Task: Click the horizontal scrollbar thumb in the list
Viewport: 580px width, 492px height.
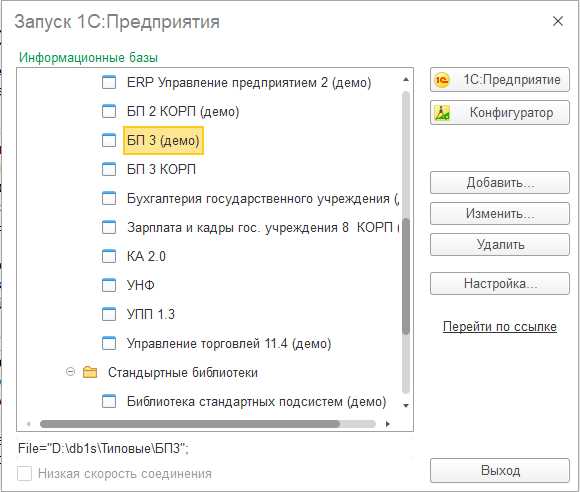Action: click(x=190, y=424)
